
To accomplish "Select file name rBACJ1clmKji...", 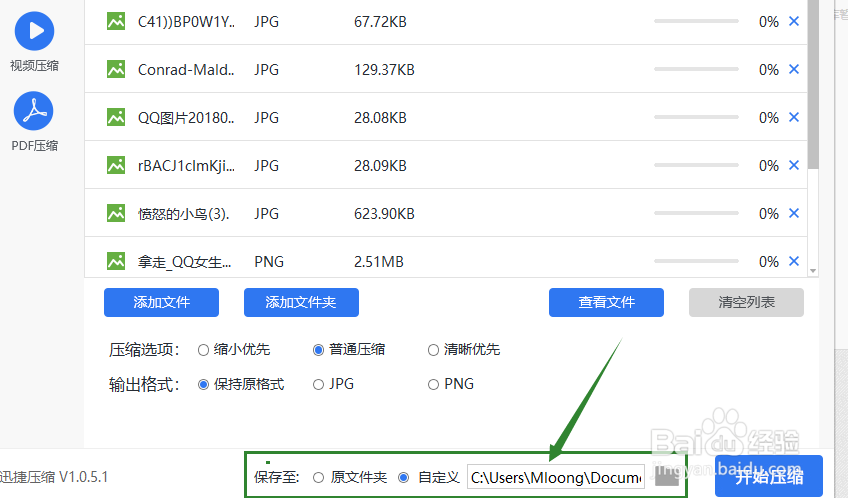I will click(x=187, y=165).
